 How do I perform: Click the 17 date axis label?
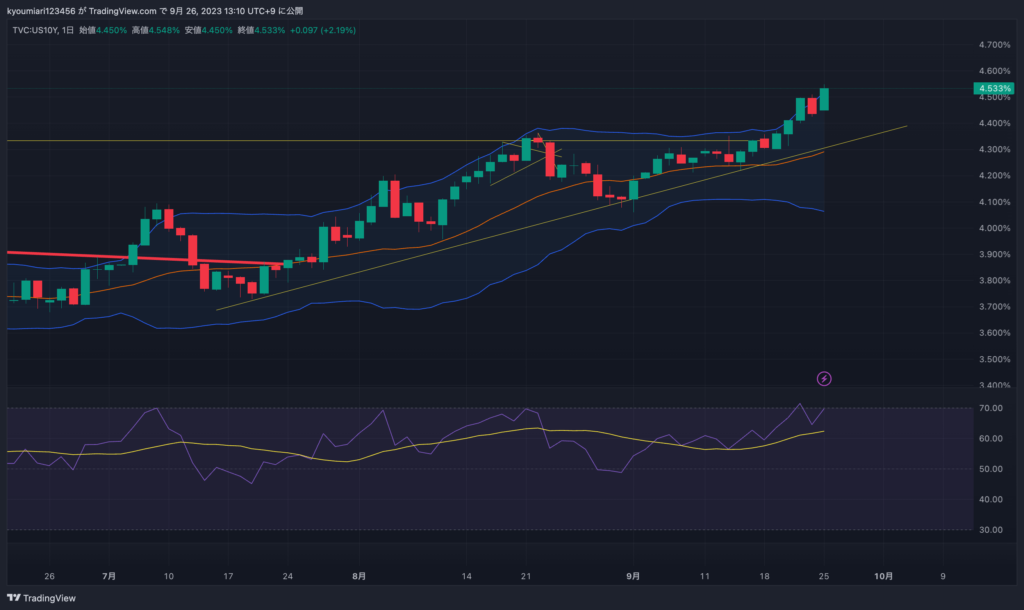228,576
